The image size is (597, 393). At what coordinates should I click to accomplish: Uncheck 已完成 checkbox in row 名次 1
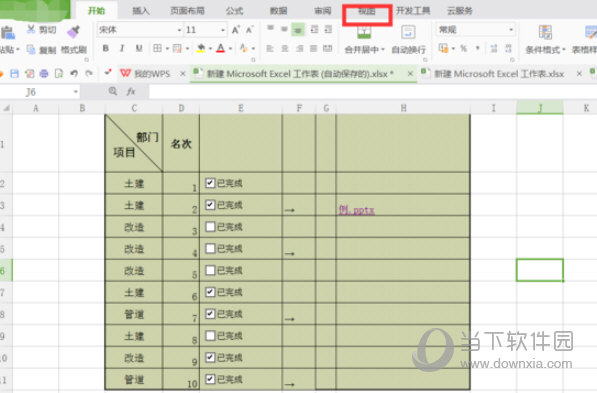click(x=210, y=183)
